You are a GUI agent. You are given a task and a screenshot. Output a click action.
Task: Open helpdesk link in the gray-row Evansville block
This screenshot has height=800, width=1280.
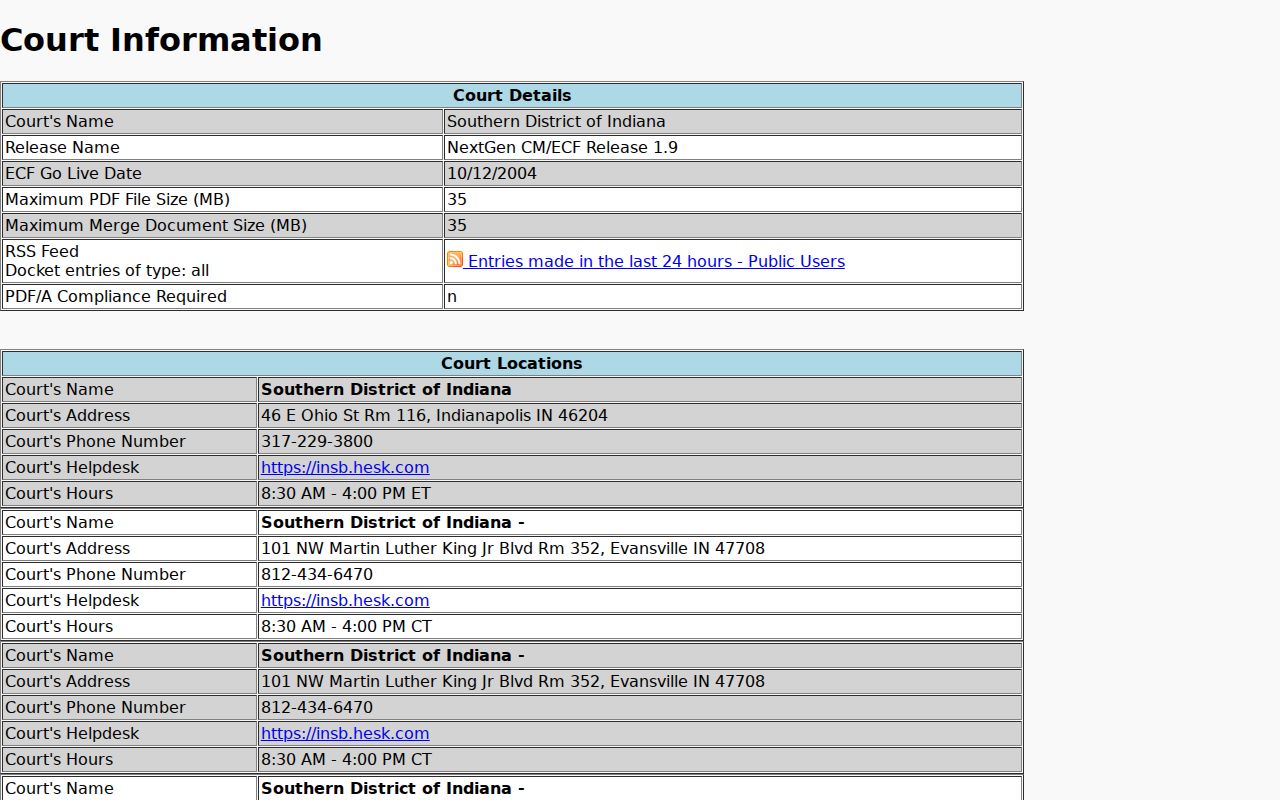pos(345,734)
